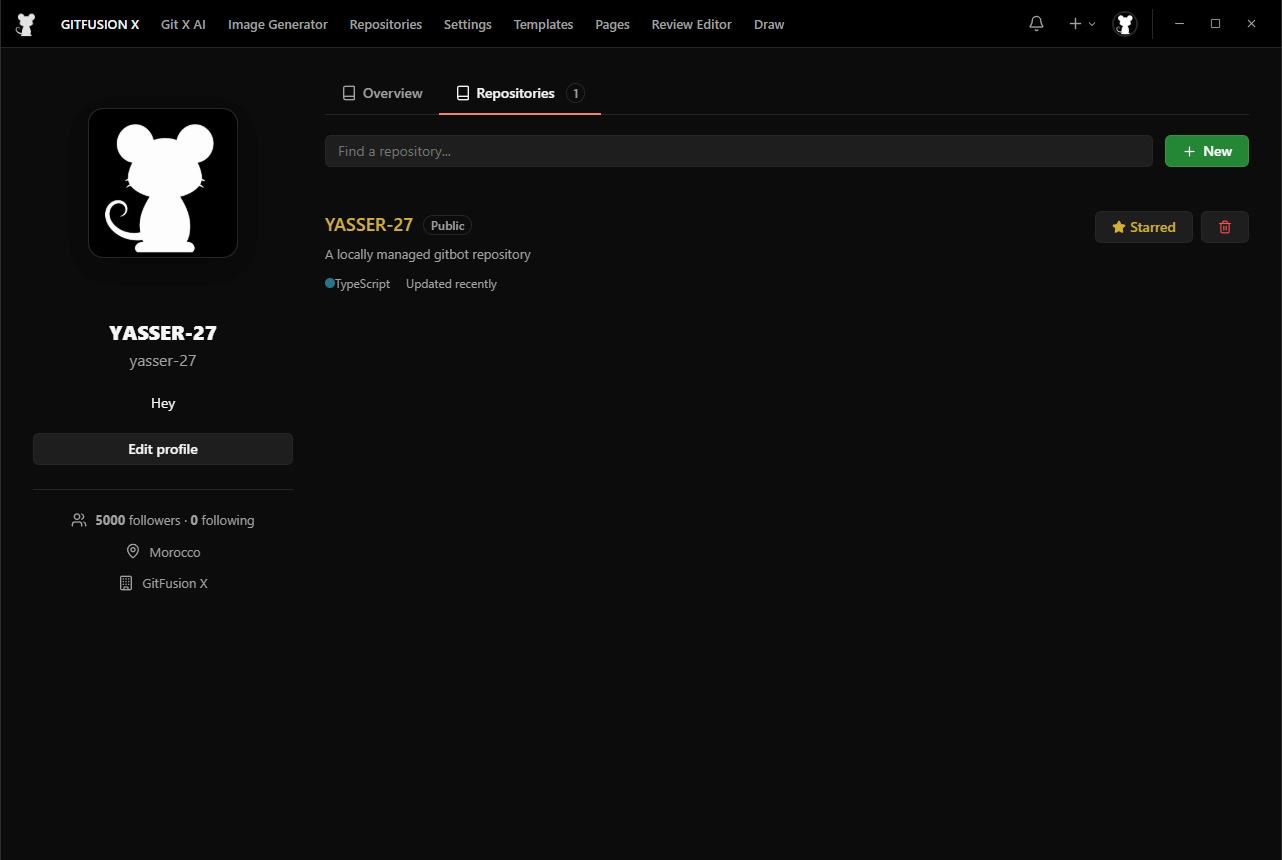Select the Repositories profile tab
The width and height of the screenshot is (1282, 860).
(520, 93)
